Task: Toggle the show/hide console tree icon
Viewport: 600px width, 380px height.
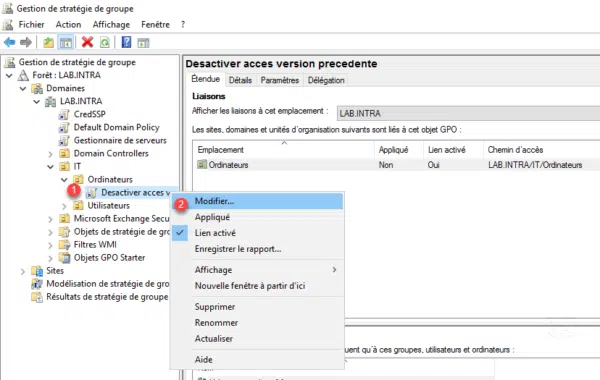Action: pyautogui.click(x=65, y=42)
